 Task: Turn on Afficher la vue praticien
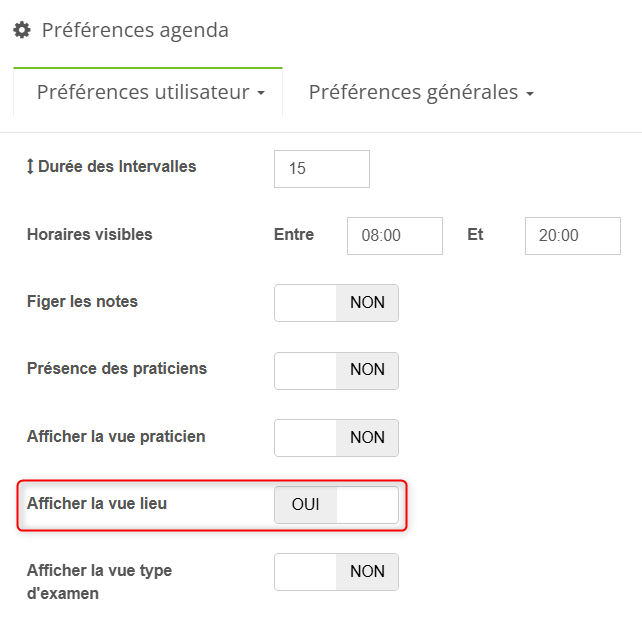(x=336, y=437)
